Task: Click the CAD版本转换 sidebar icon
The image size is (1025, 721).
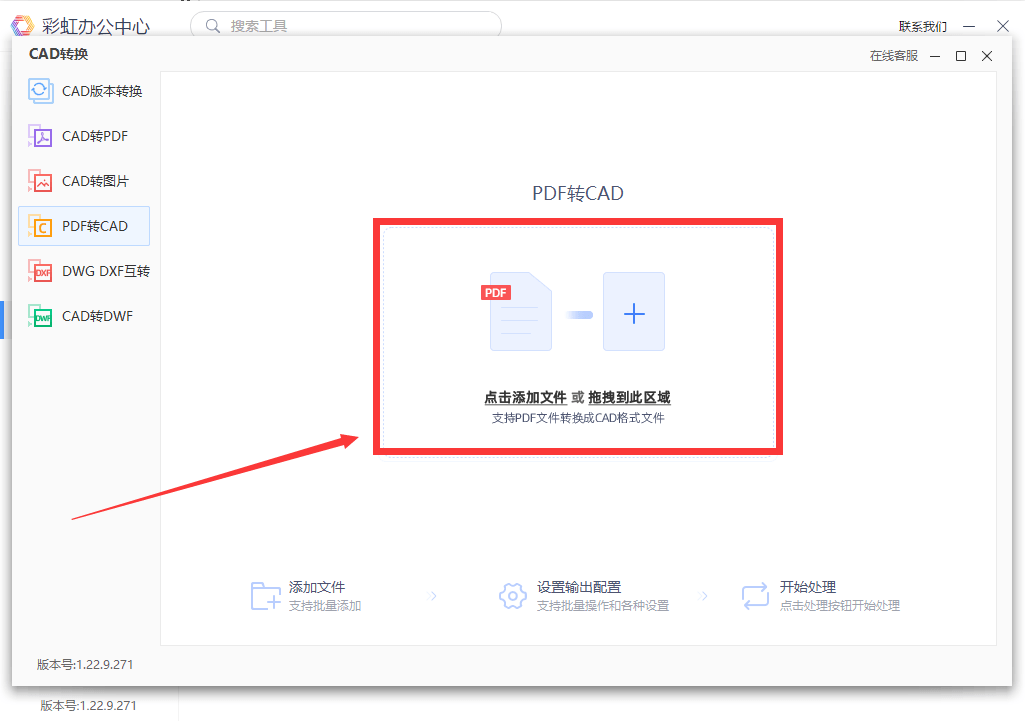Action: click(x=40, y=91)
